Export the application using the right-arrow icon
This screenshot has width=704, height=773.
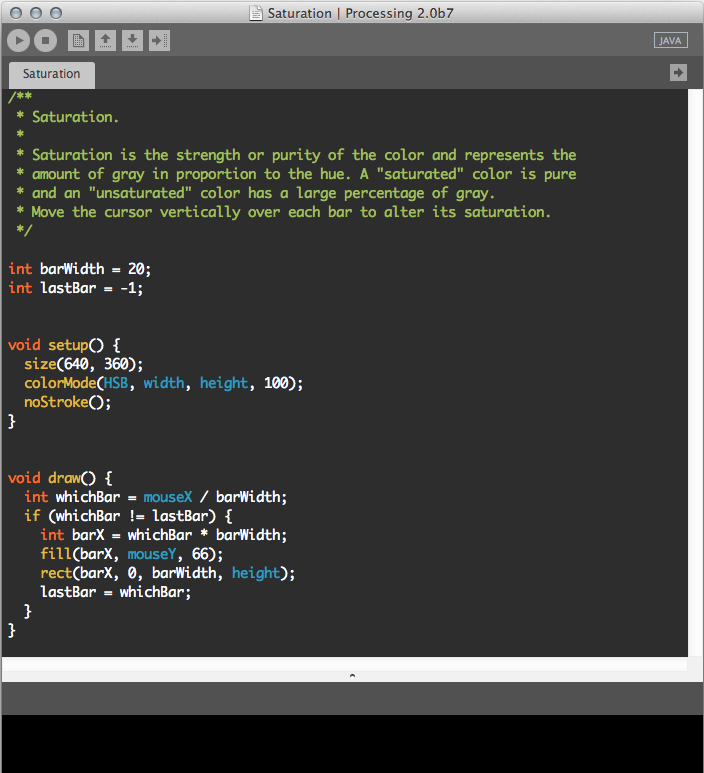159,40
